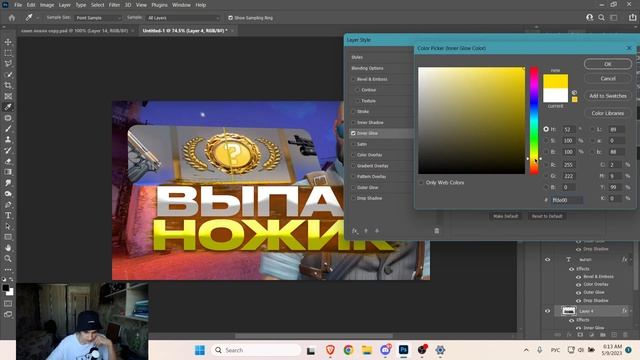
Task: Select the Eyedropper tool in the toolbox
Action: pos(8,107)
